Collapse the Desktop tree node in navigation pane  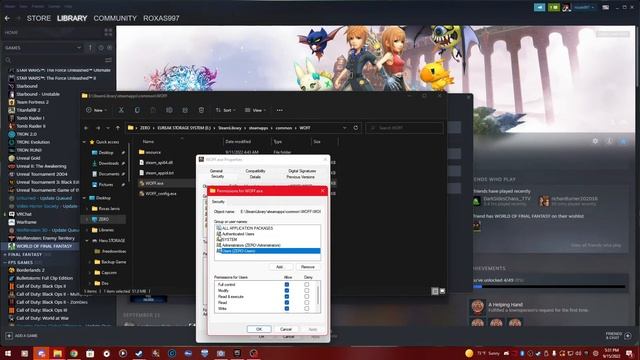tap(84, 198)
